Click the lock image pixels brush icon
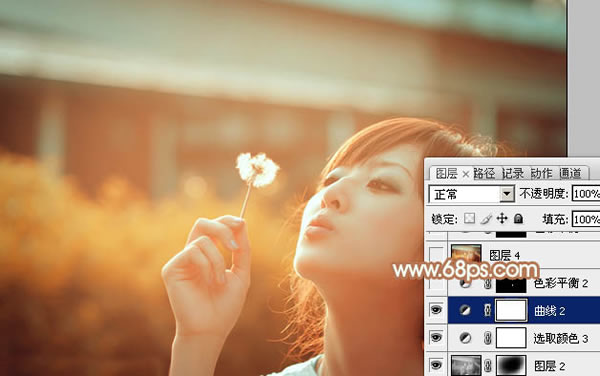The height and width of the screenshot is (376, 600). 486,219
